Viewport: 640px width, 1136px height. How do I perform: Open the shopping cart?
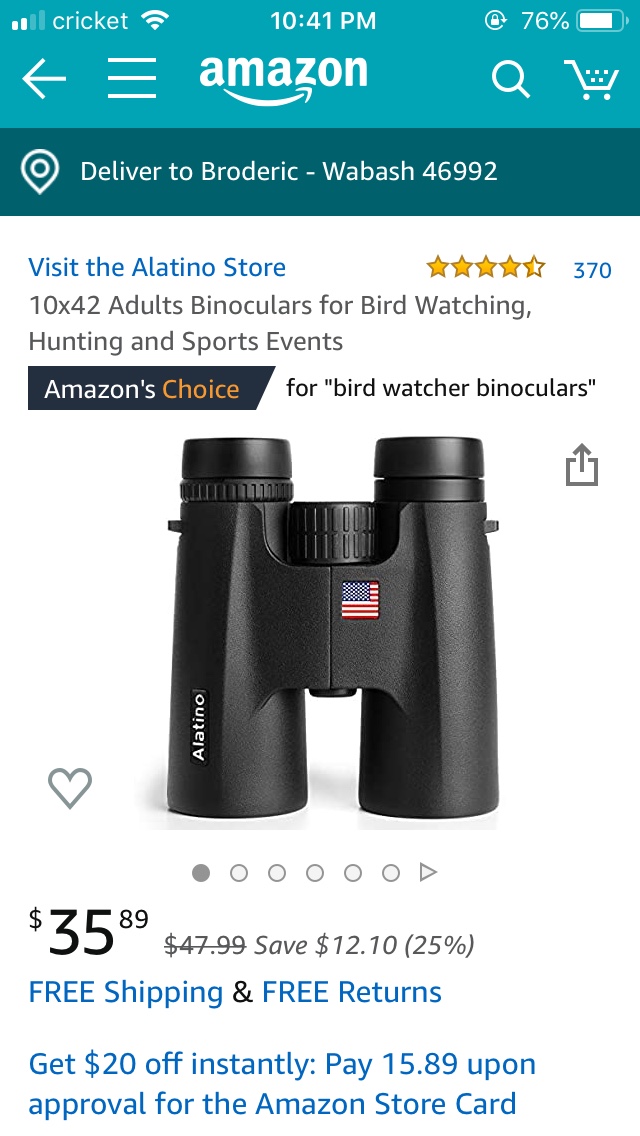pos(591,79)
